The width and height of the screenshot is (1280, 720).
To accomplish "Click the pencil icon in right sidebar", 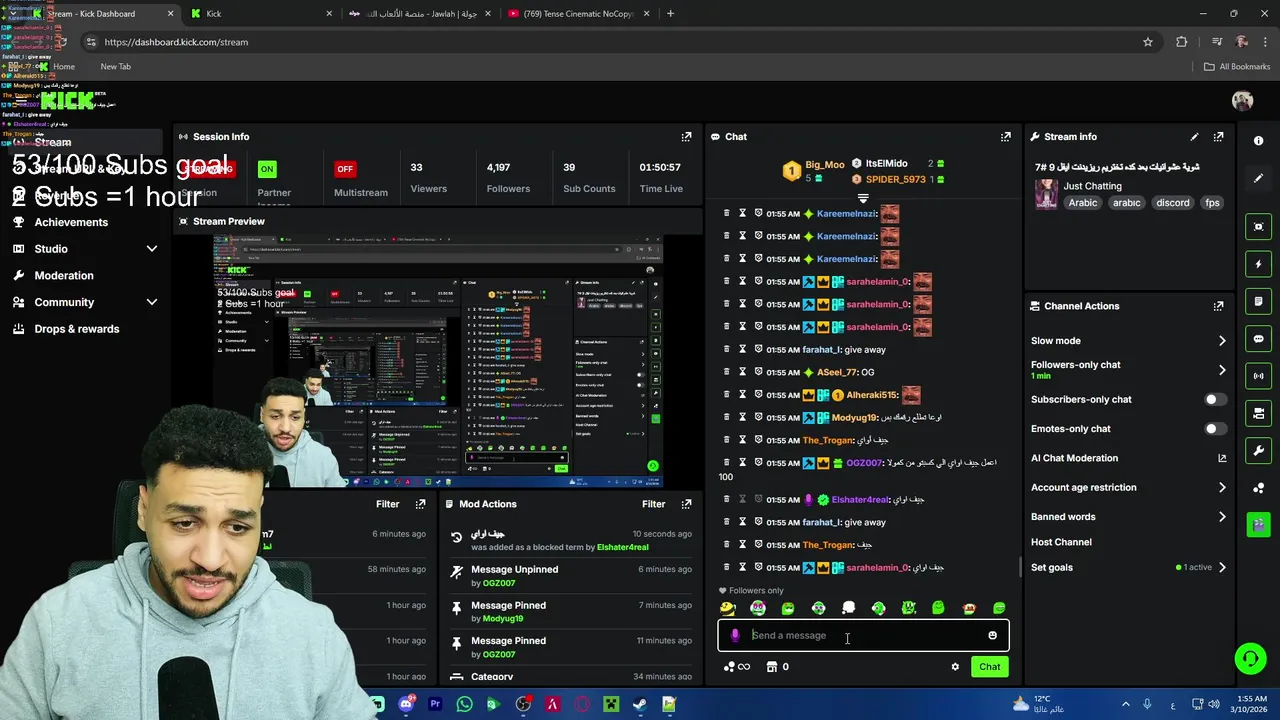I will point(1259,178).
